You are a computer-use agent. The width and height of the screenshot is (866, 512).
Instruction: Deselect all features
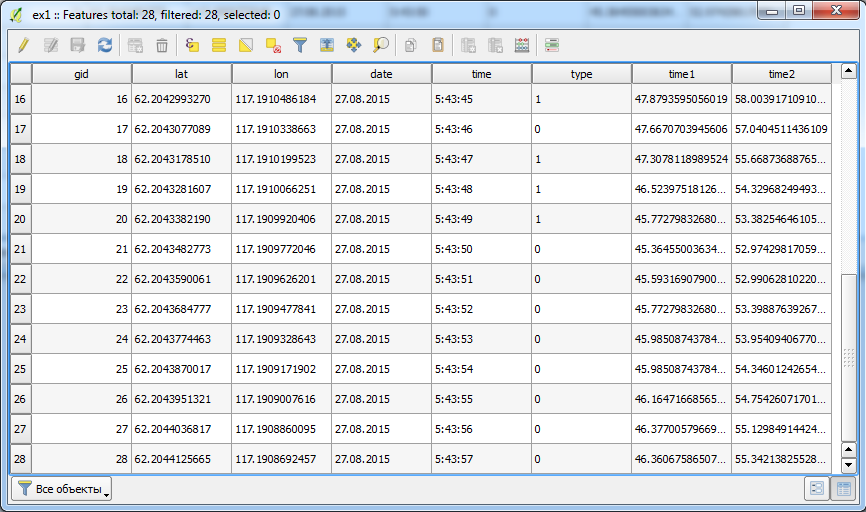click(273, 45)
